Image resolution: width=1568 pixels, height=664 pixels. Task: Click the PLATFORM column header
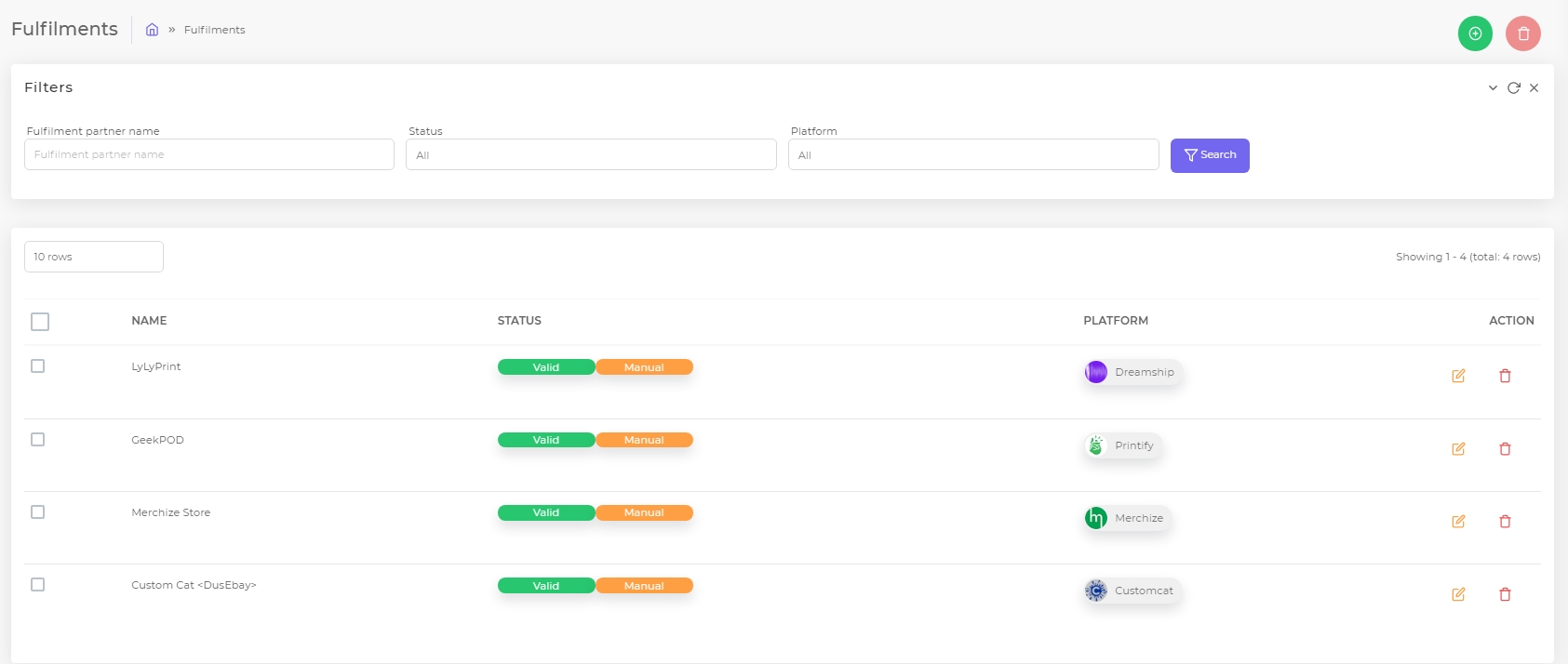coord(1116,321)
